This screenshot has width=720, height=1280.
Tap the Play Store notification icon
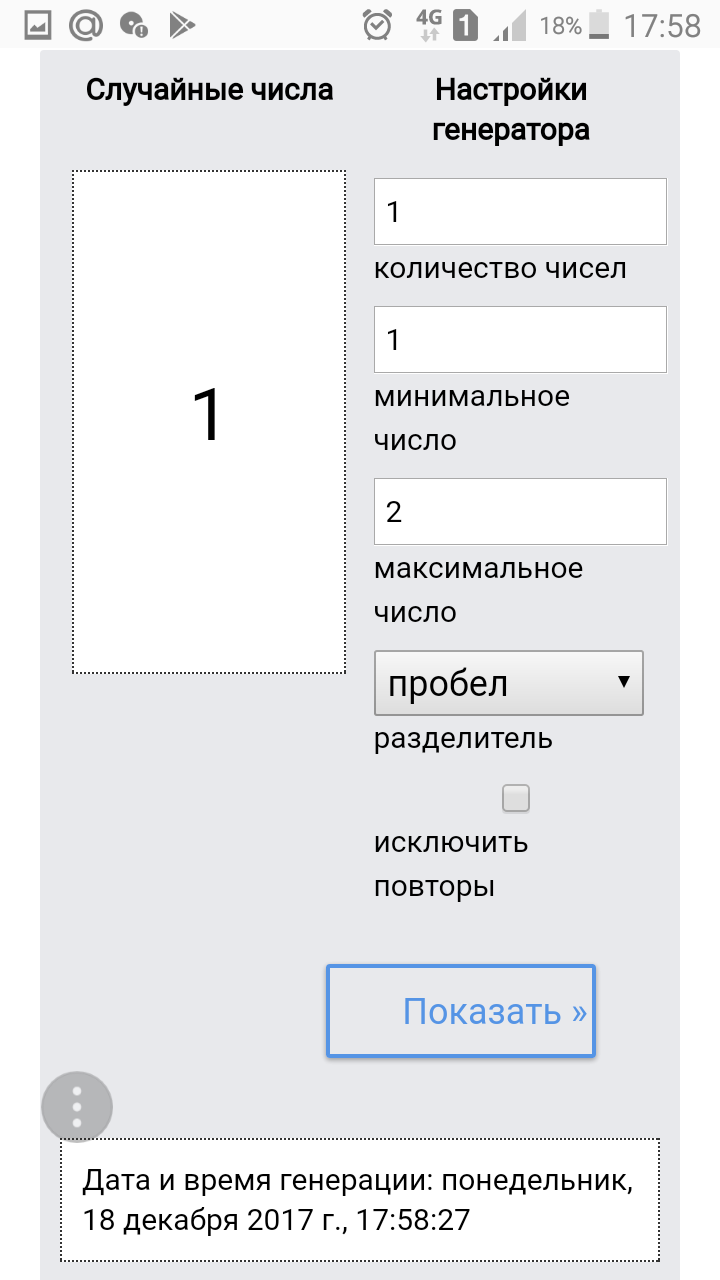[181, 26]
